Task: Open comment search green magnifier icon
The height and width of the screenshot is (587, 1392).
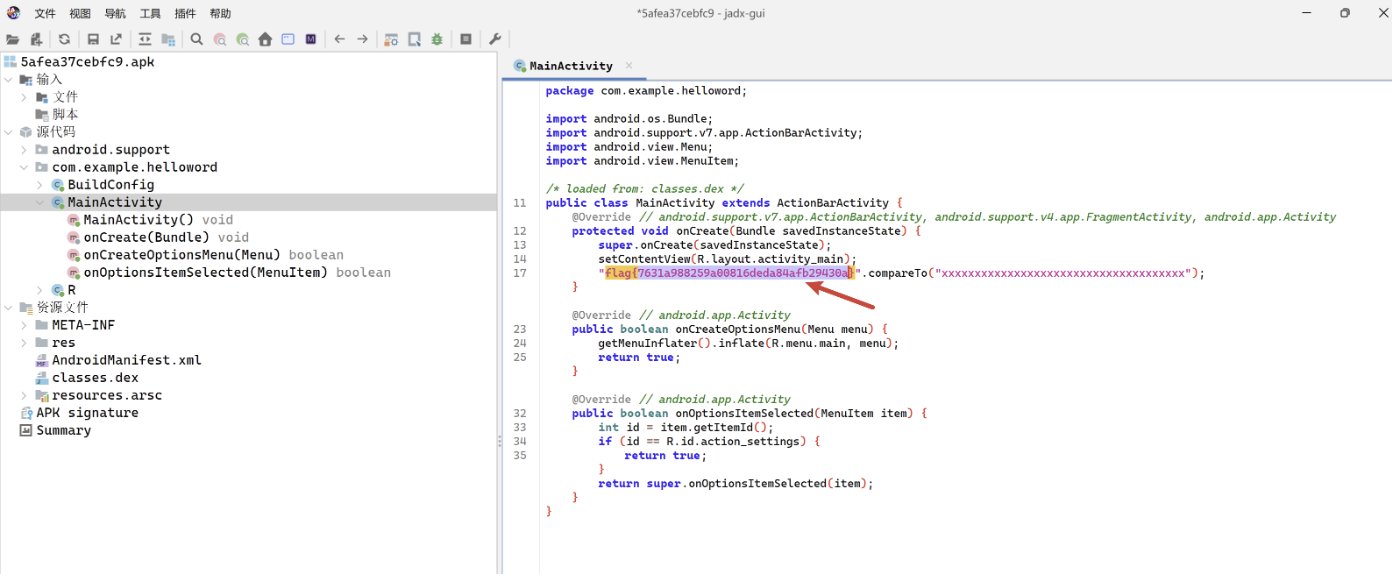Action: coord(243,39)
